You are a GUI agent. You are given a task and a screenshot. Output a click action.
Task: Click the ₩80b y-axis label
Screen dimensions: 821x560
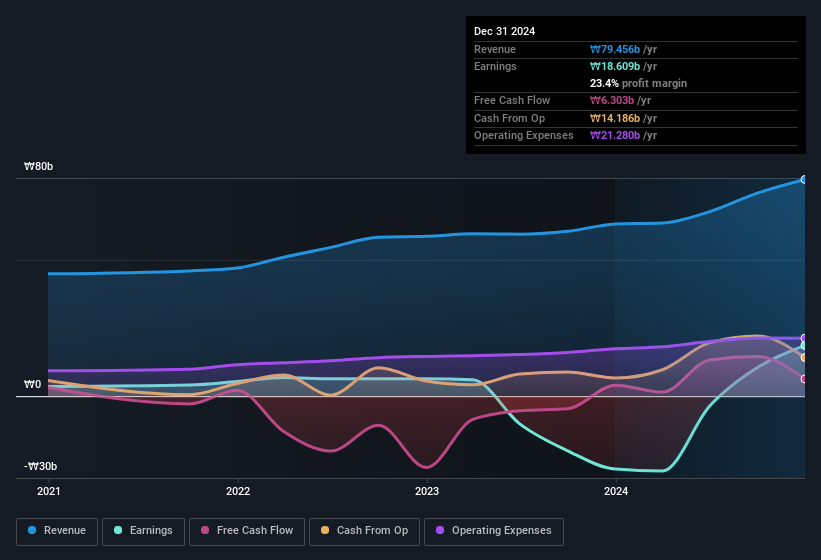(x=38, y=166)
